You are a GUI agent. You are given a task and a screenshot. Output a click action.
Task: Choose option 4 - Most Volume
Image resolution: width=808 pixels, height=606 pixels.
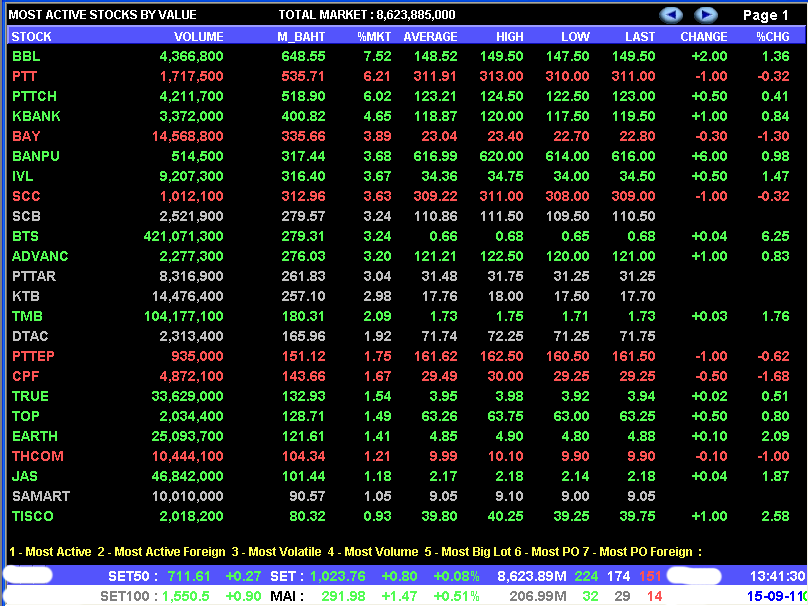point(373,552)
